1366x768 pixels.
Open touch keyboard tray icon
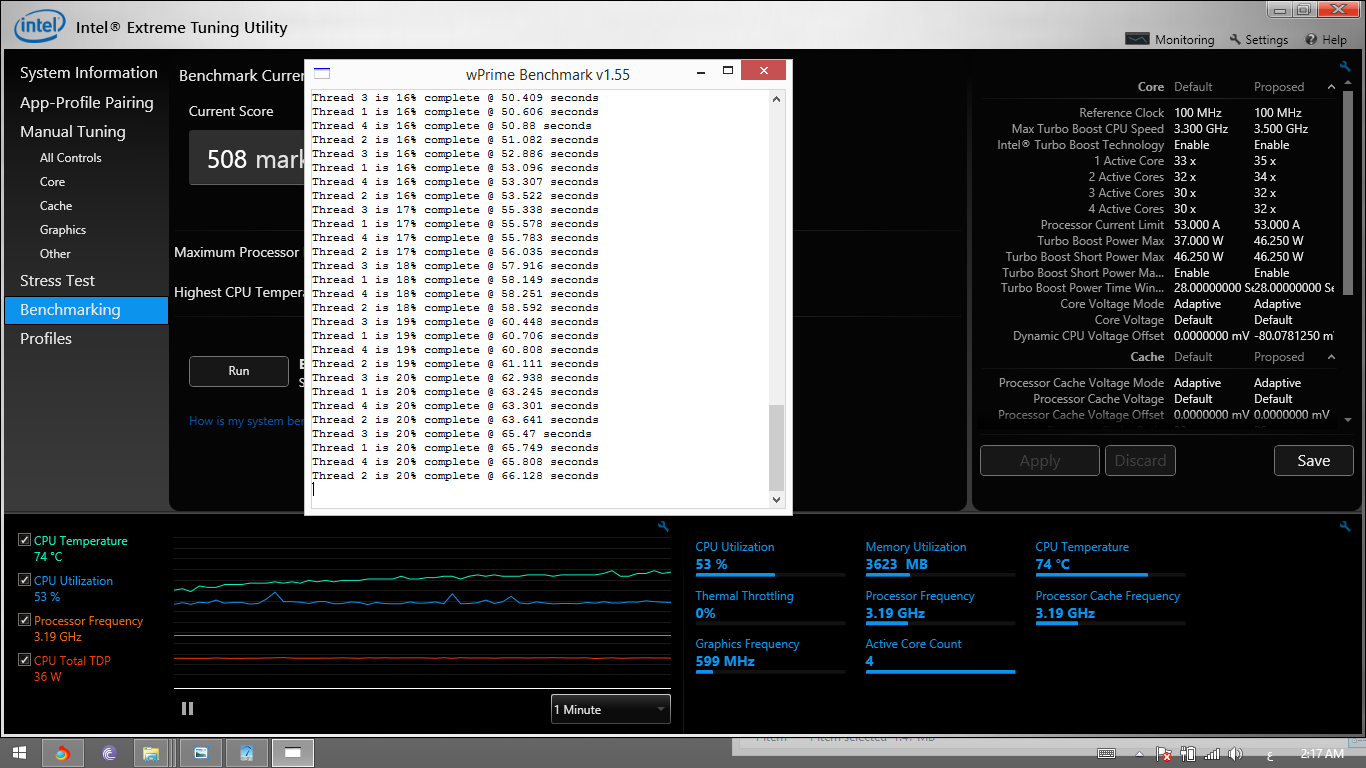coord(1107,753)
